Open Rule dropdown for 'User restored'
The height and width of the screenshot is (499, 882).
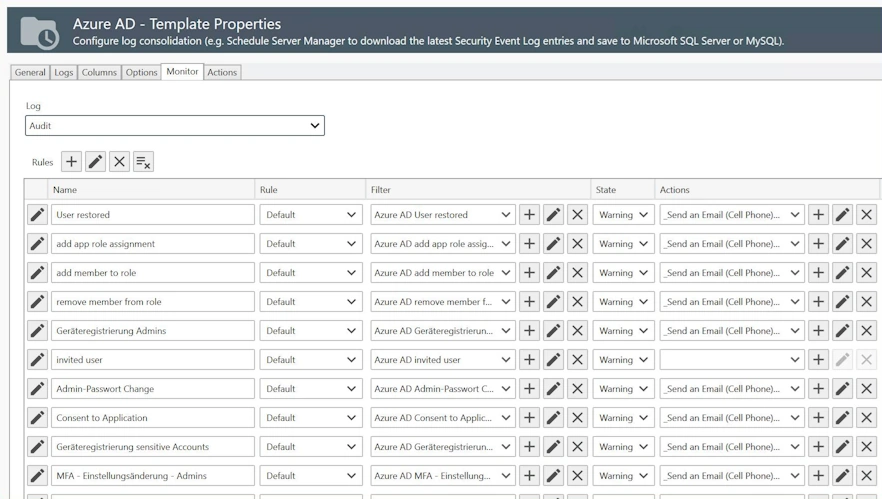(311, 214)
